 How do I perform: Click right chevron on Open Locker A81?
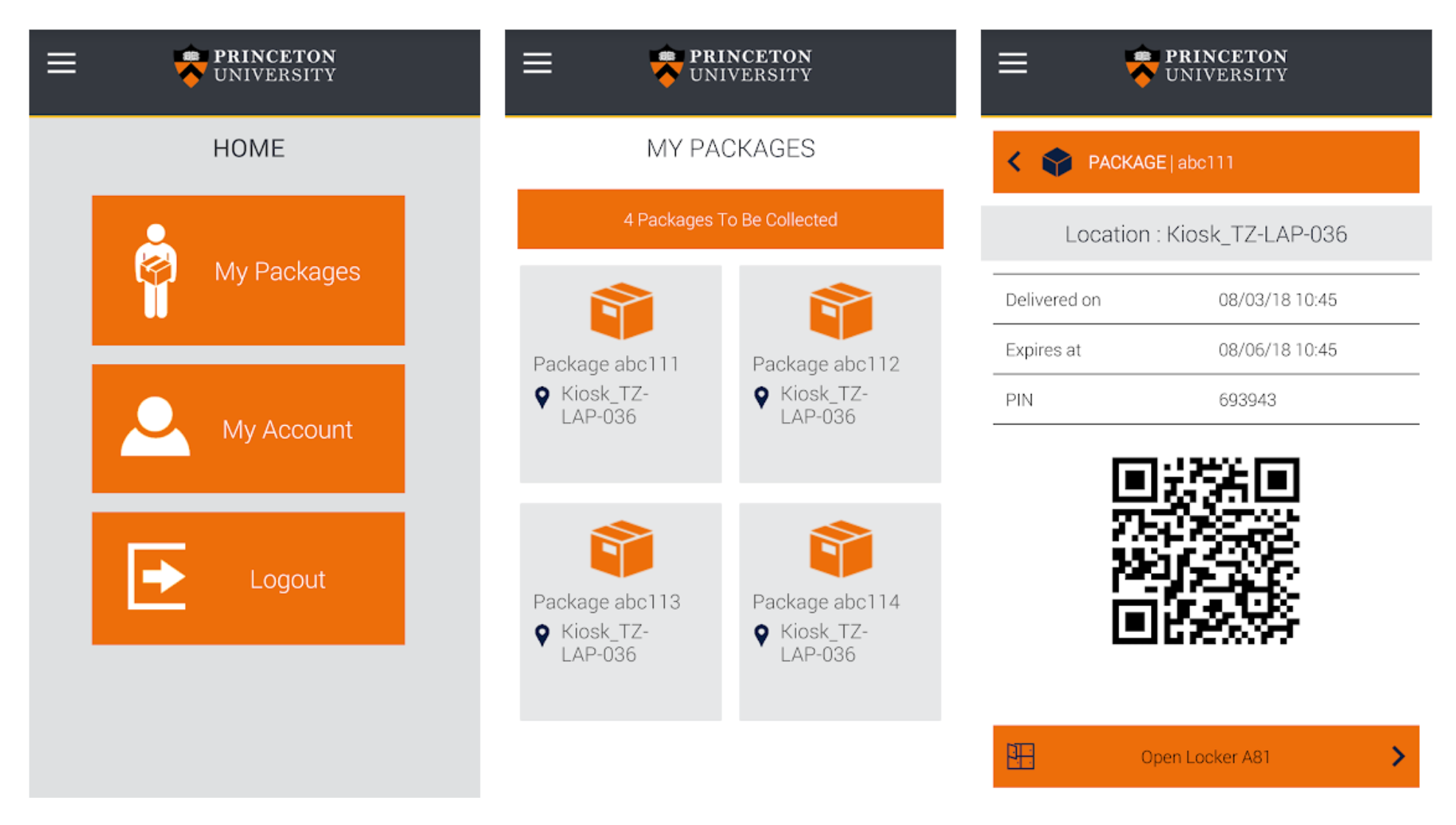click(x=1398, y=756)
